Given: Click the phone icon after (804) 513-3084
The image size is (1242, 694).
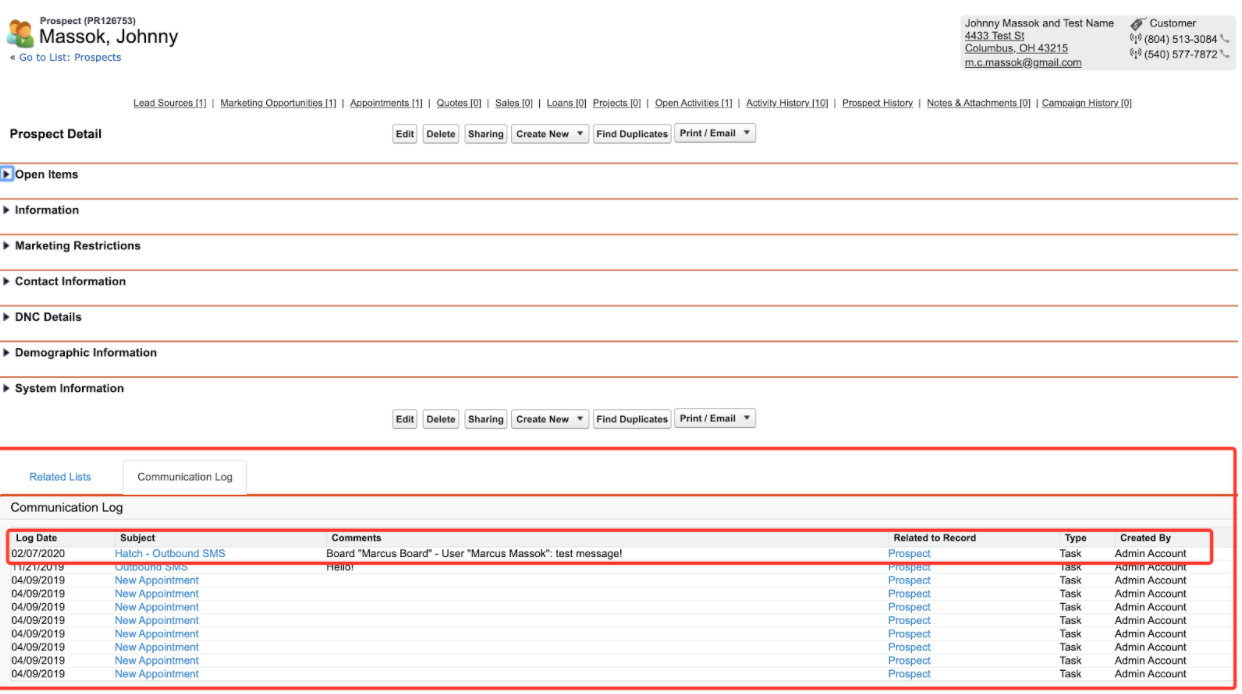Looking at the screenshot, I should (x=1225, y=40).
